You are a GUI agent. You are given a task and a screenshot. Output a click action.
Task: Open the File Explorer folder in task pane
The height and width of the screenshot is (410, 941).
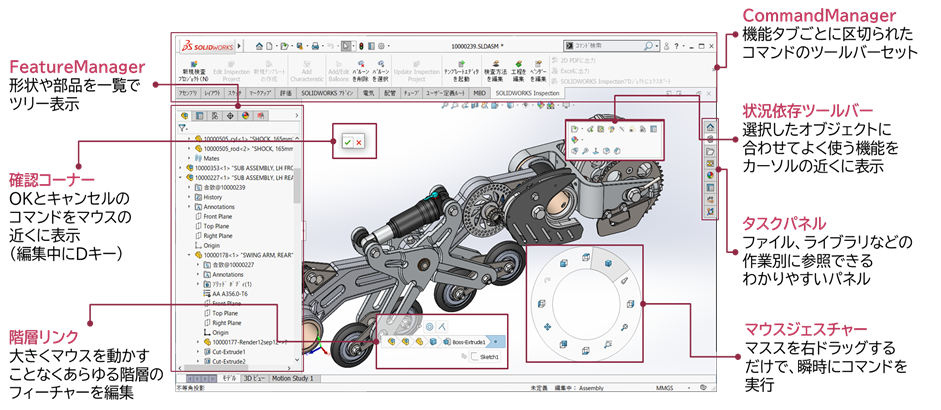click(x=710, y=151)
